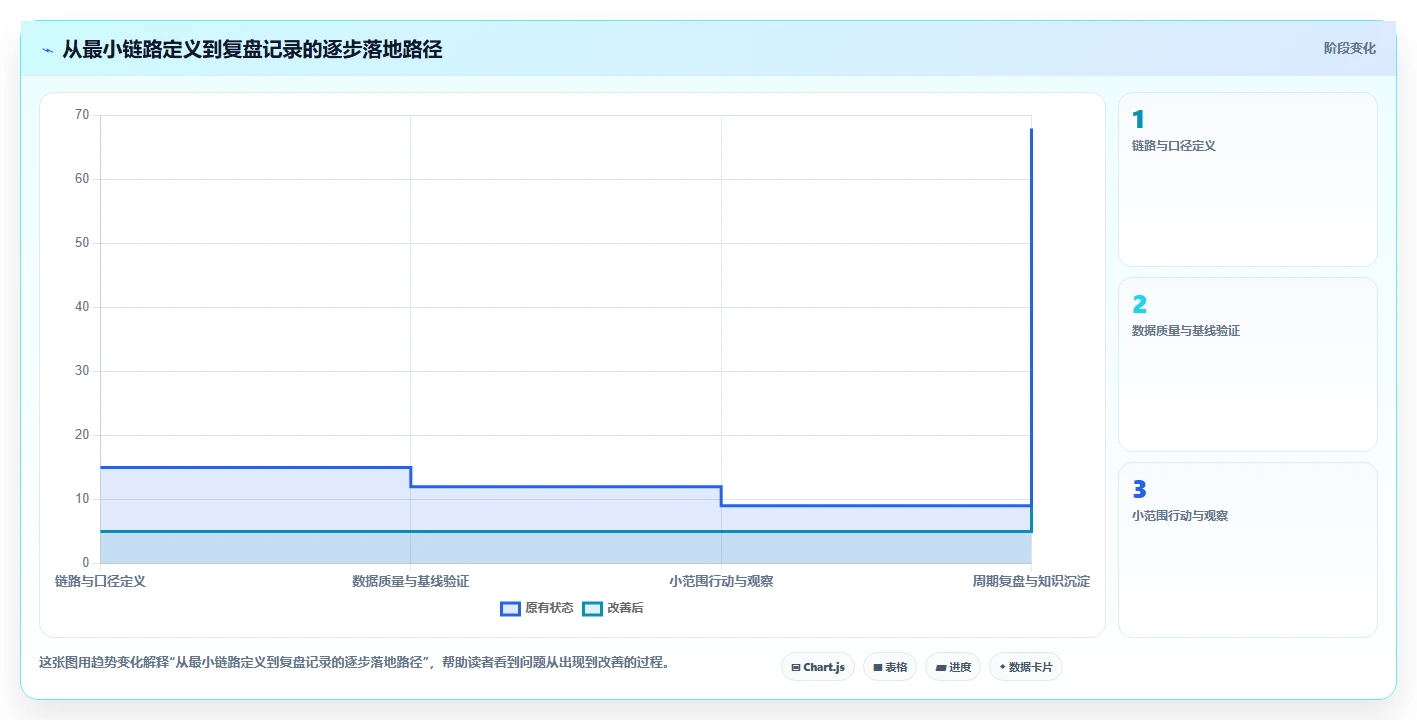Click the number 1 in first card
The width and height of the screenshot is (1417, 720).
click(x=1138, y=120)
